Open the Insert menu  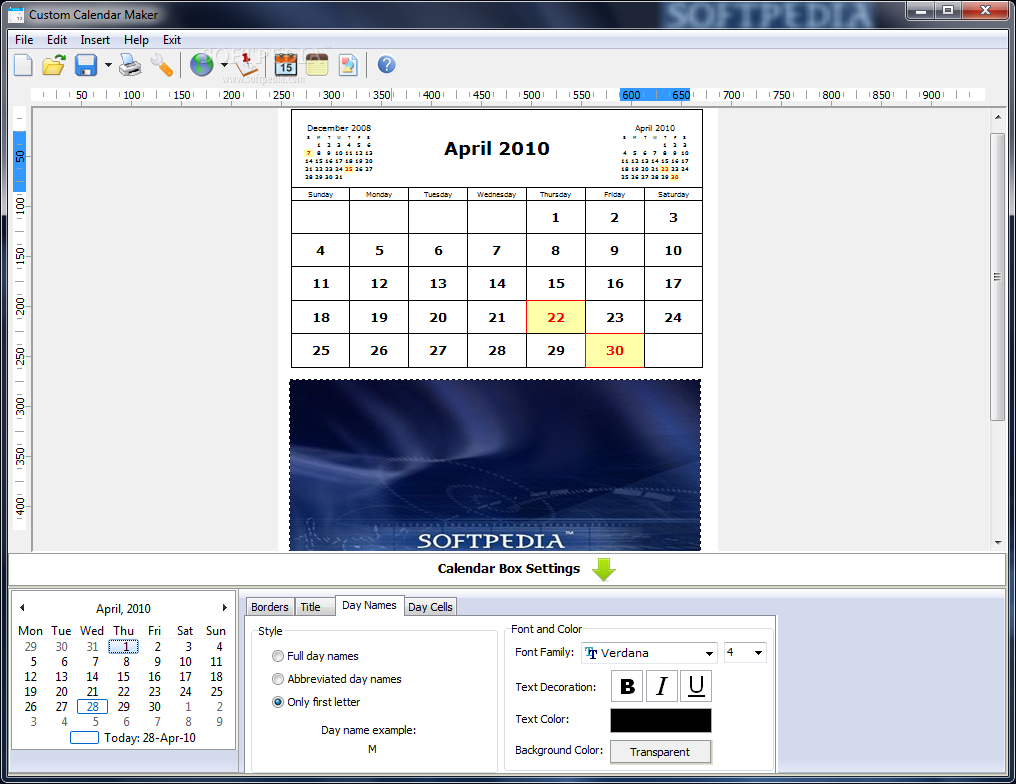tap(95, 40)
